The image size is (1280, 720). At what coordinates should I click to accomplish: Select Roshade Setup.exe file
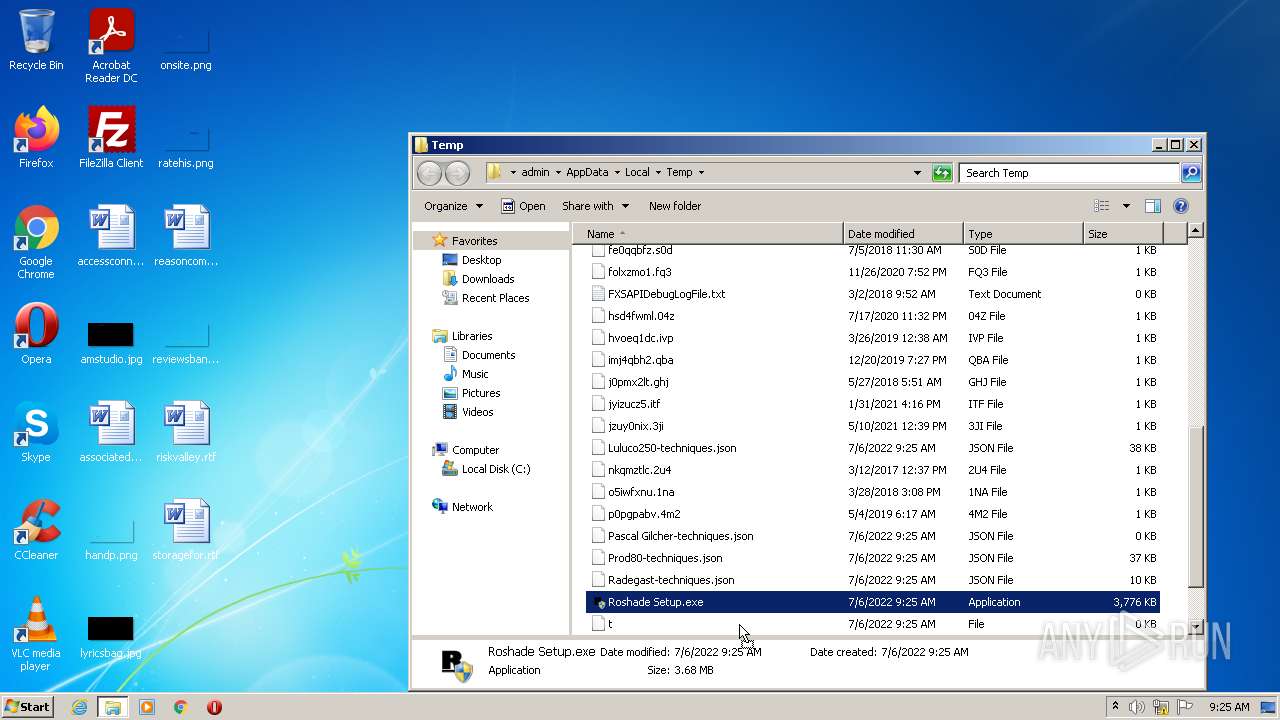pos(873,602)
